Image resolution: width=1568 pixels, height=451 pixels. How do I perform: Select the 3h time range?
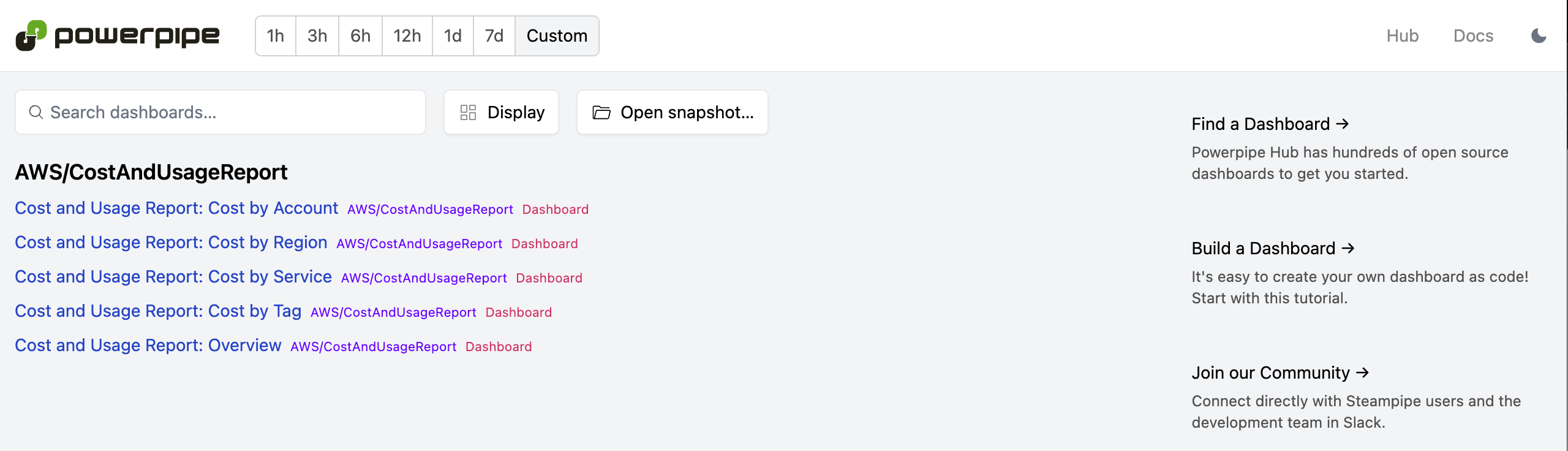tap(317, 36)
